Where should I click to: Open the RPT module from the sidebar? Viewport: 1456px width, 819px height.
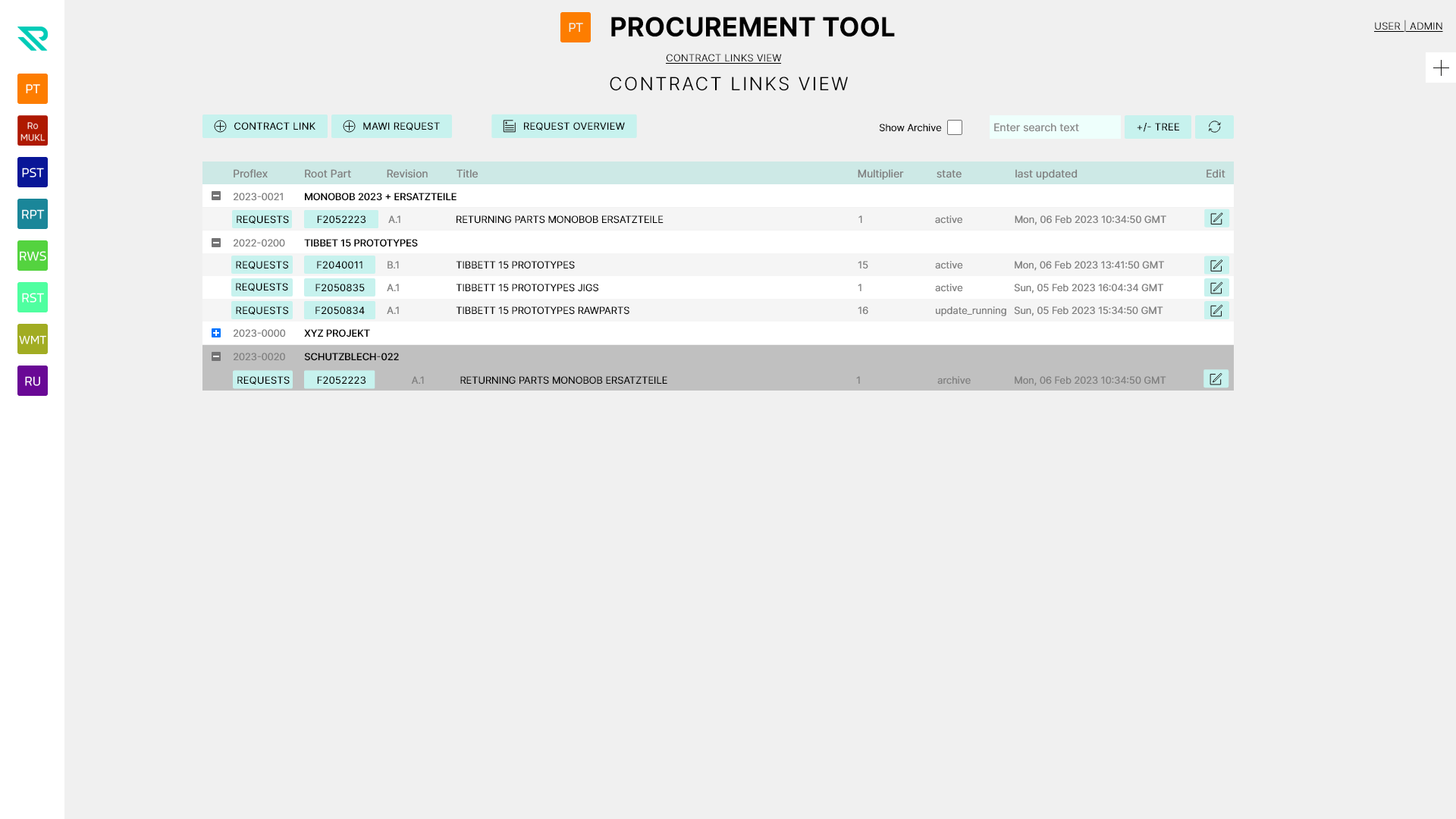tap(32, 214)
